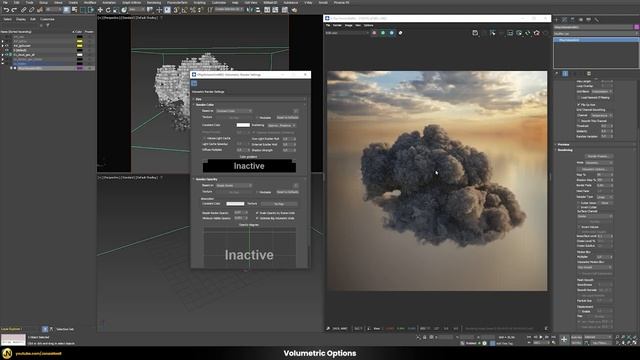This screenshot has width=640, height=360.
Task: Click Reset to Defaults under Smoke Opacity
Action: [287, 192]
